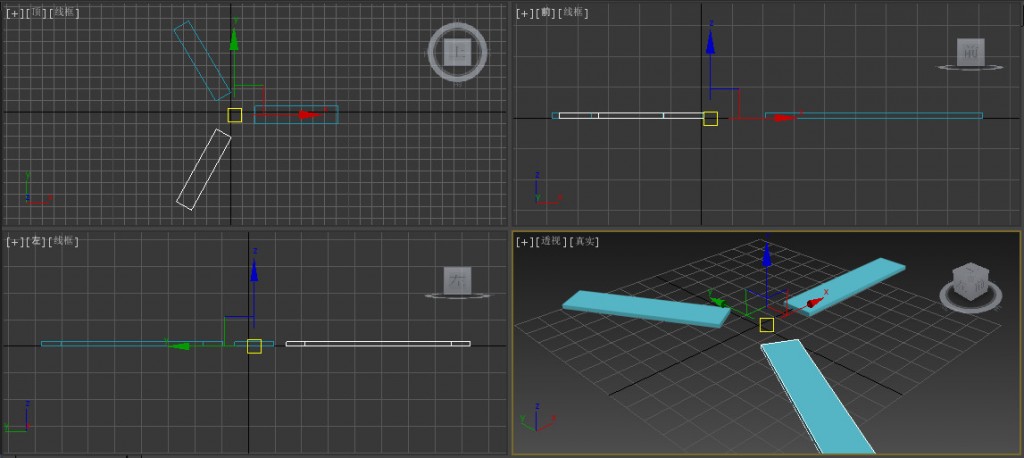Open the 前 view label menu

point(546,13)
